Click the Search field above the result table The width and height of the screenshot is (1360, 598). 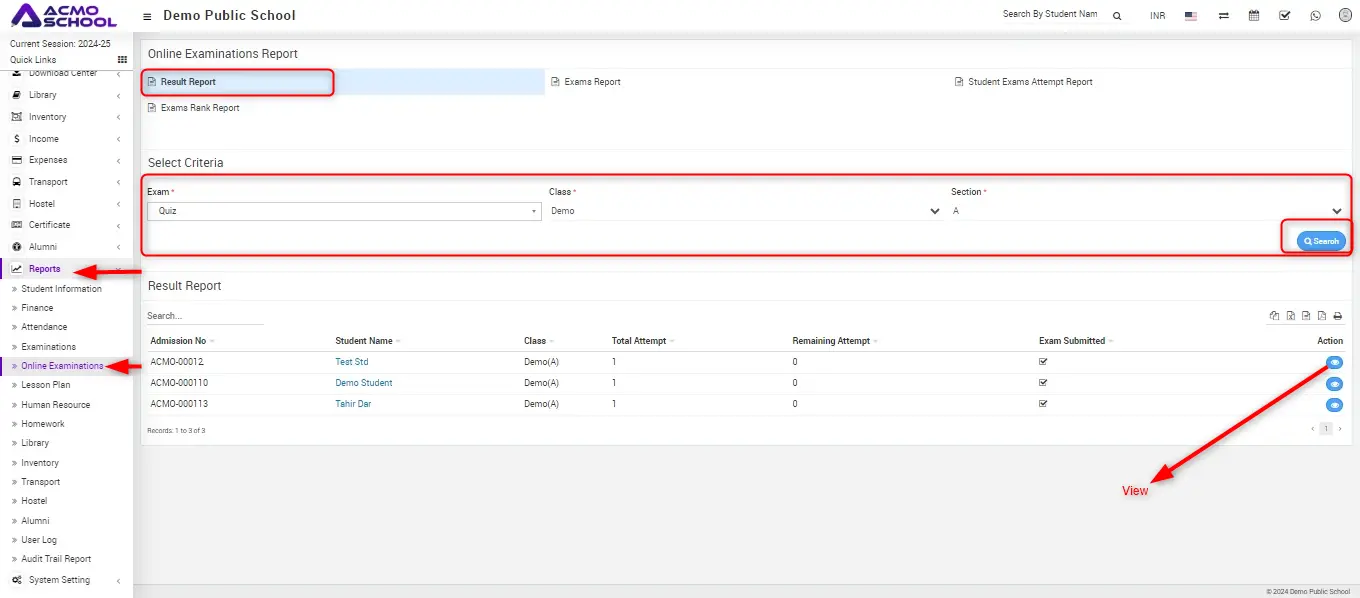tap(204, 316)
